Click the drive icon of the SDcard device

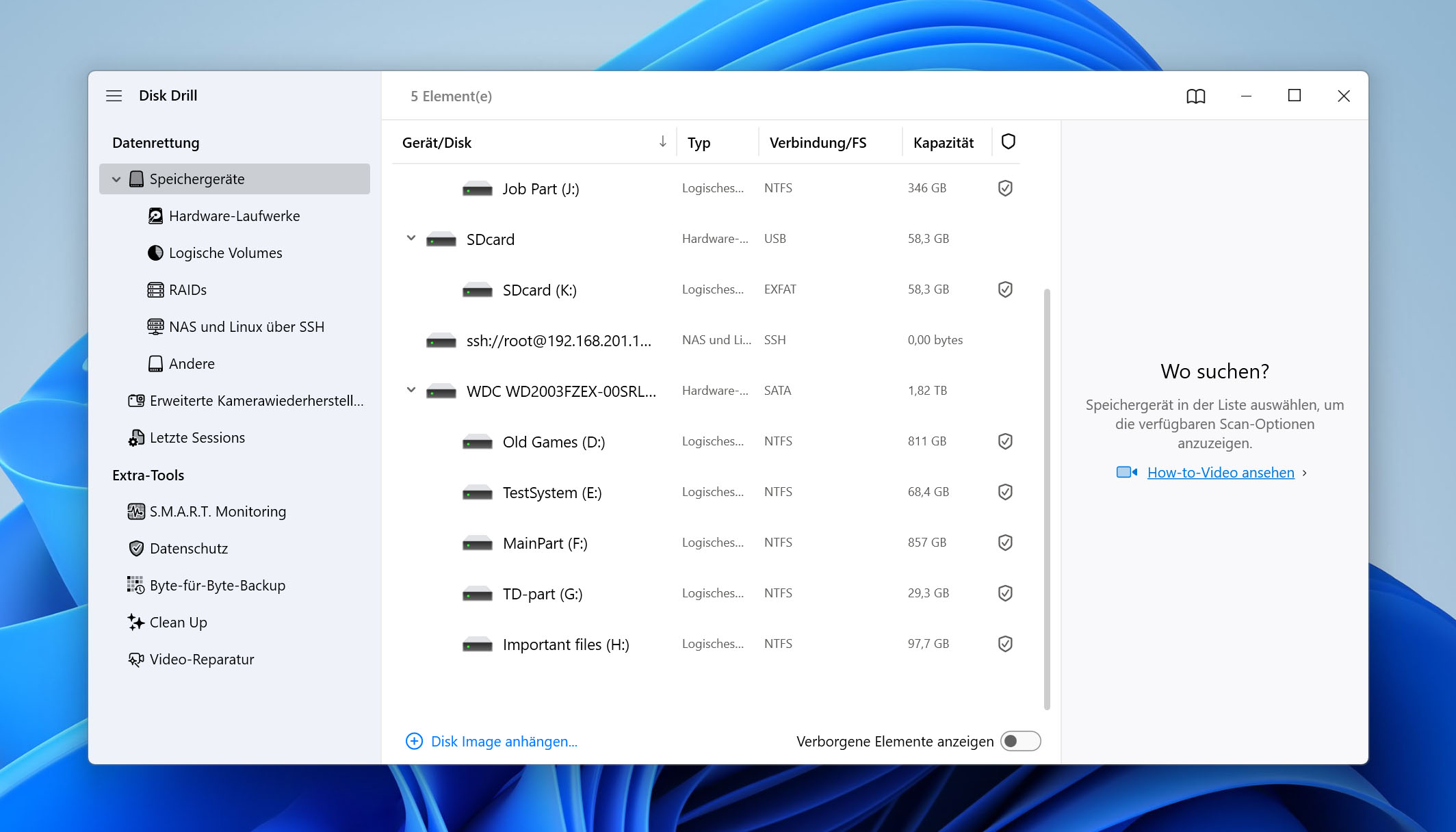coord(441,239)
